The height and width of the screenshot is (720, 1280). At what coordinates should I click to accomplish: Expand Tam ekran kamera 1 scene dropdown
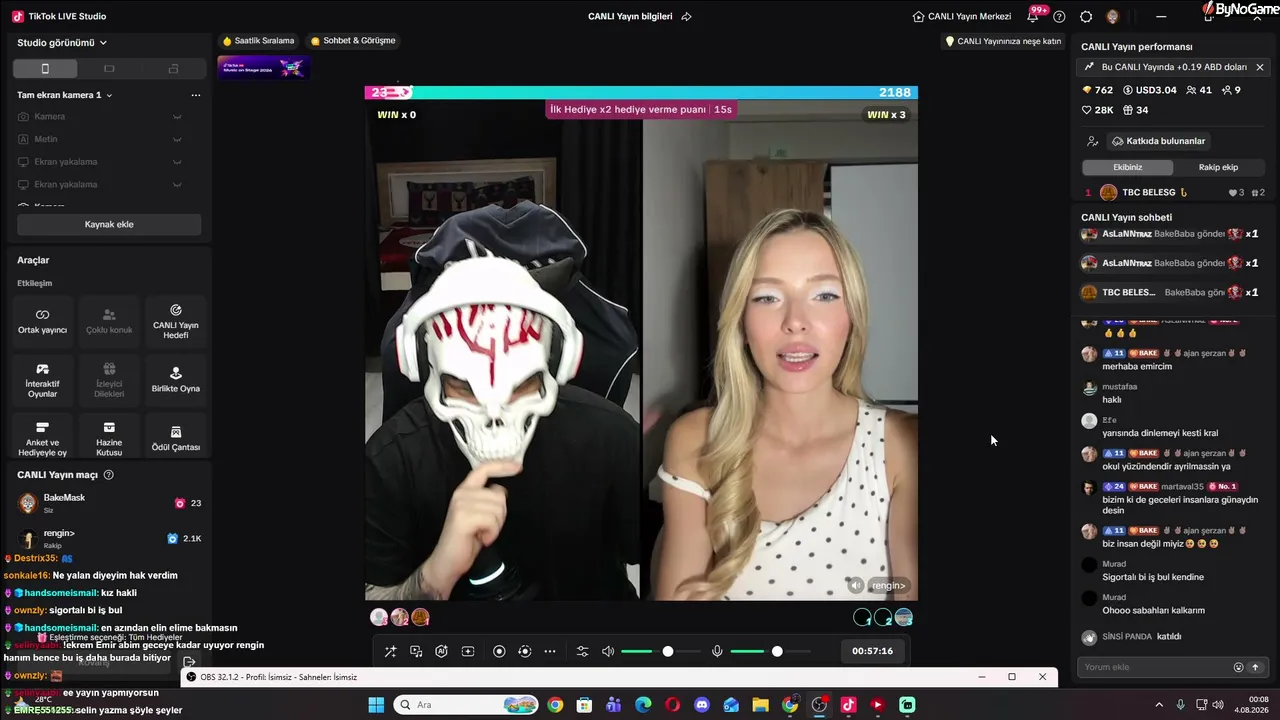[65, 95]
